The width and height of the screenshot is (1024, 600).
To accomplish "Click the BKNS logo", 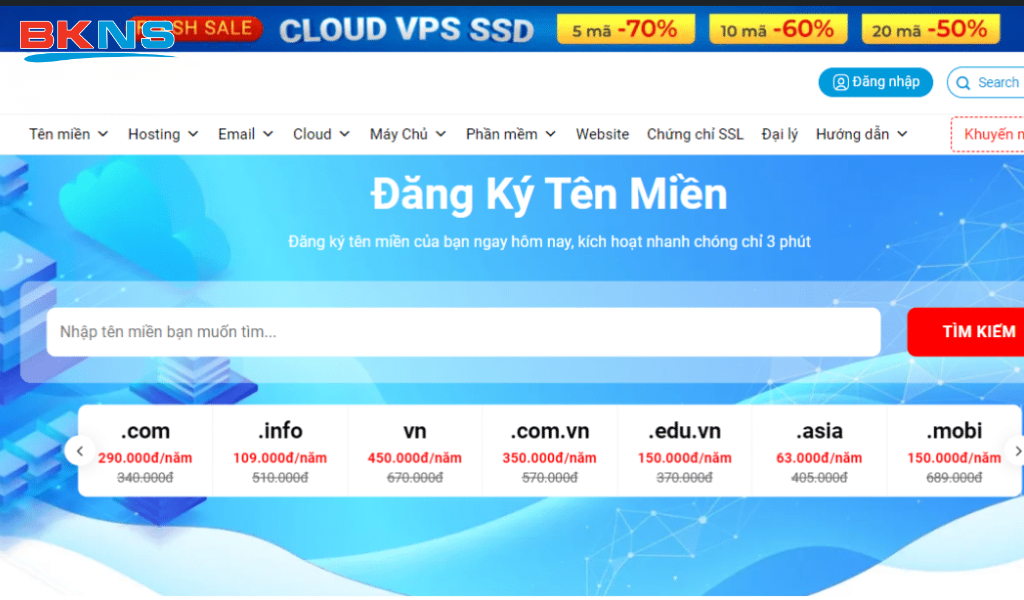I will pyautogui.click(x=98, y=39).
